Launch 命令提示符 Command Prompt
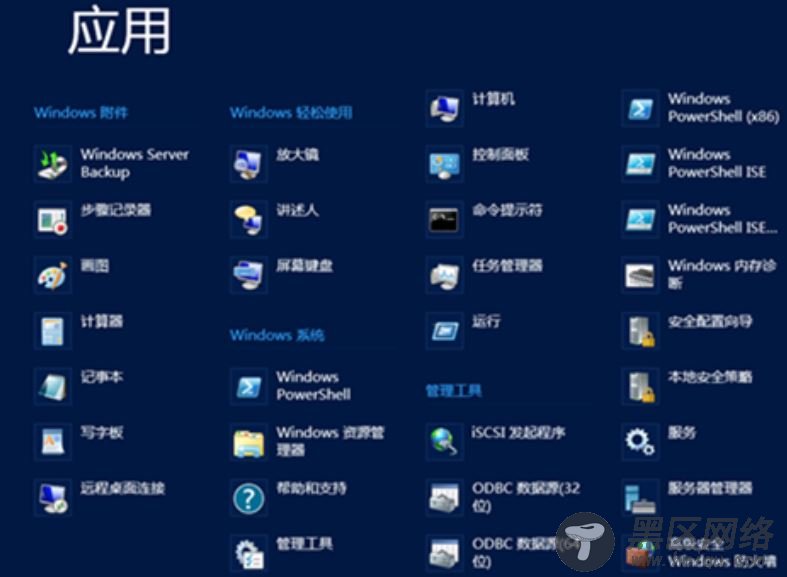This screenshot has width=787, height=577. [484, 219]
